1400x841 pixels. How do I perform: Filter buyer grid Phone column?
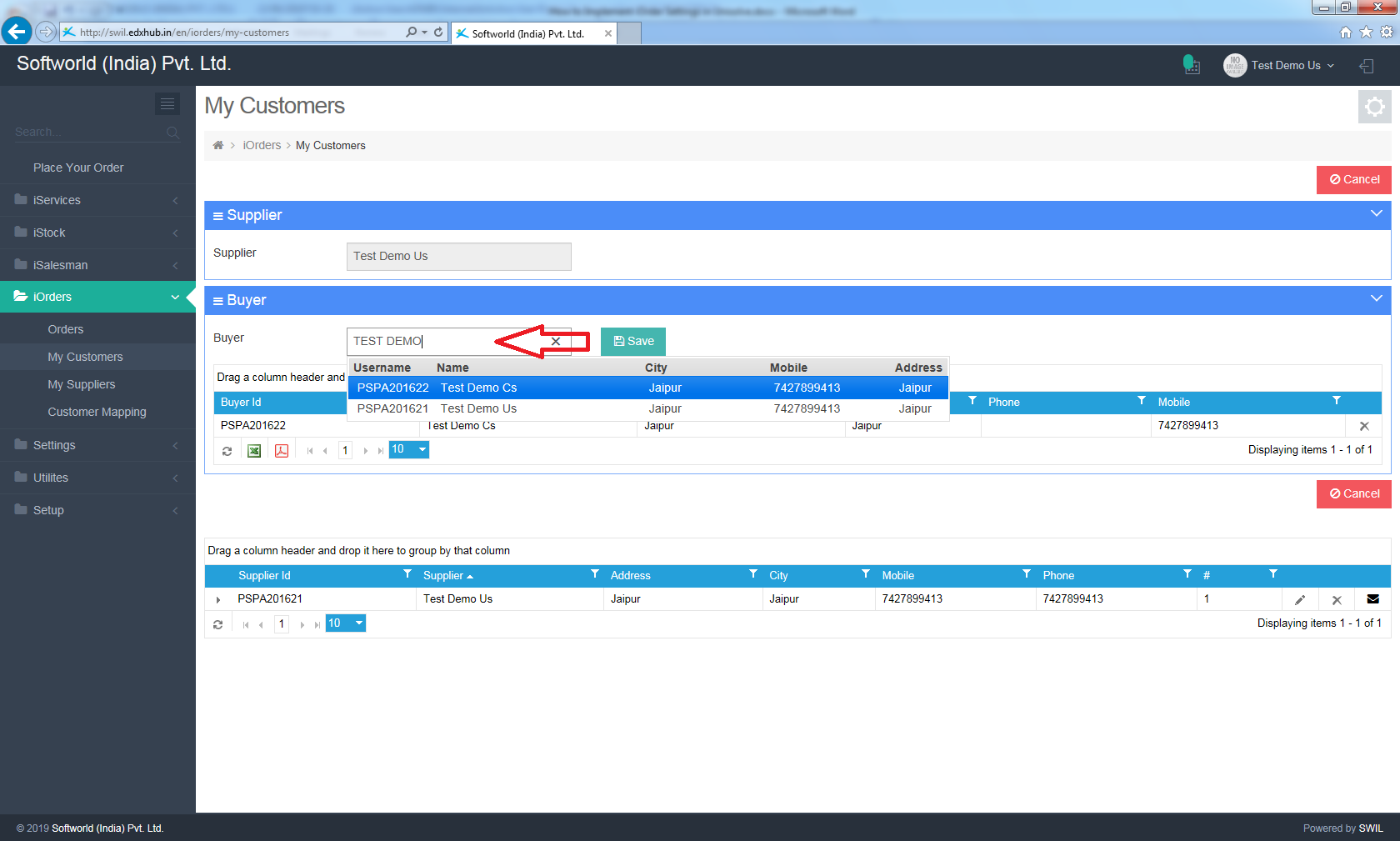click(1141, 401)
